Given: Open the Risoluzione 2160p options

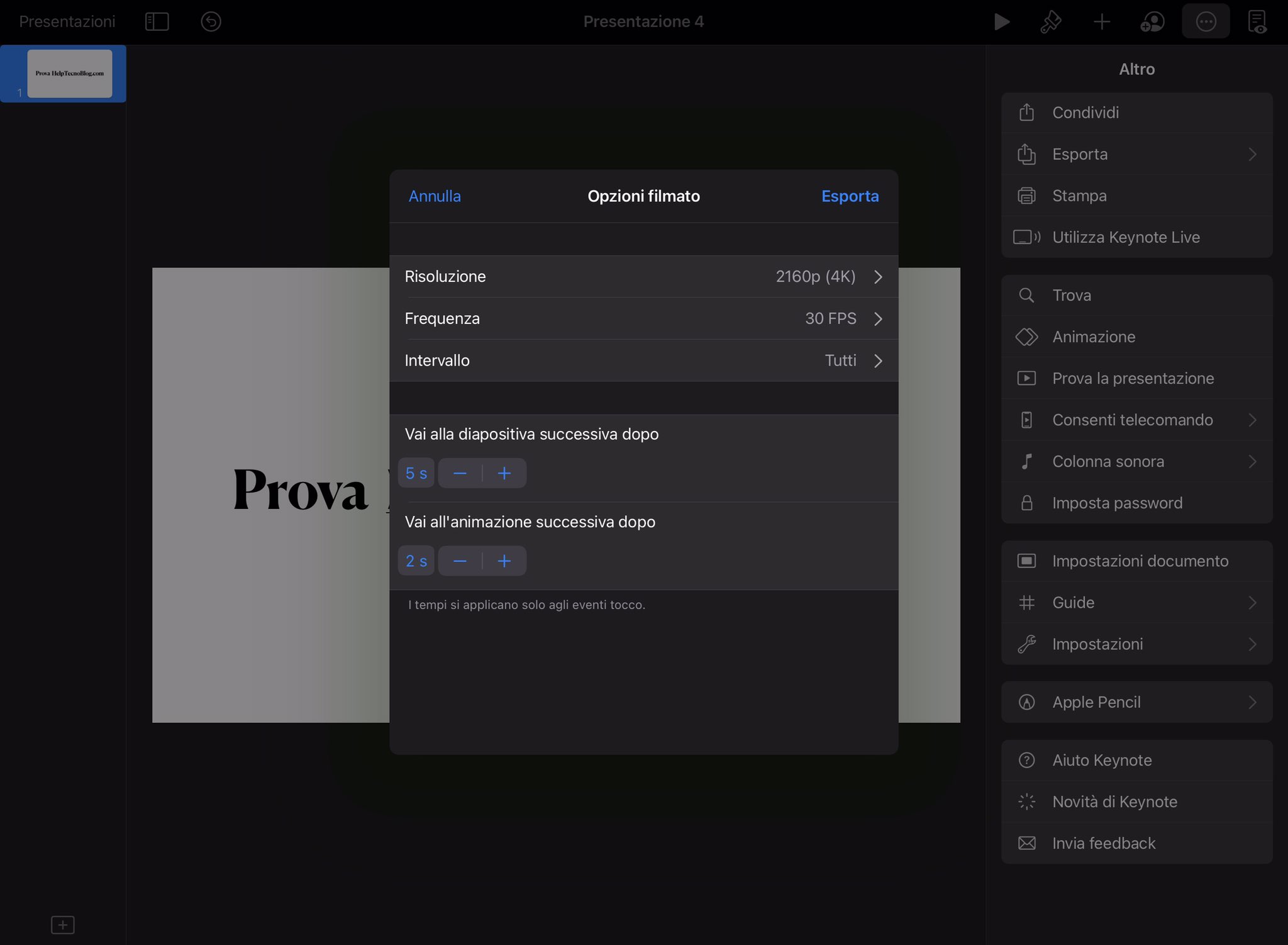Looking at the screenshot, I should (643, 277).
